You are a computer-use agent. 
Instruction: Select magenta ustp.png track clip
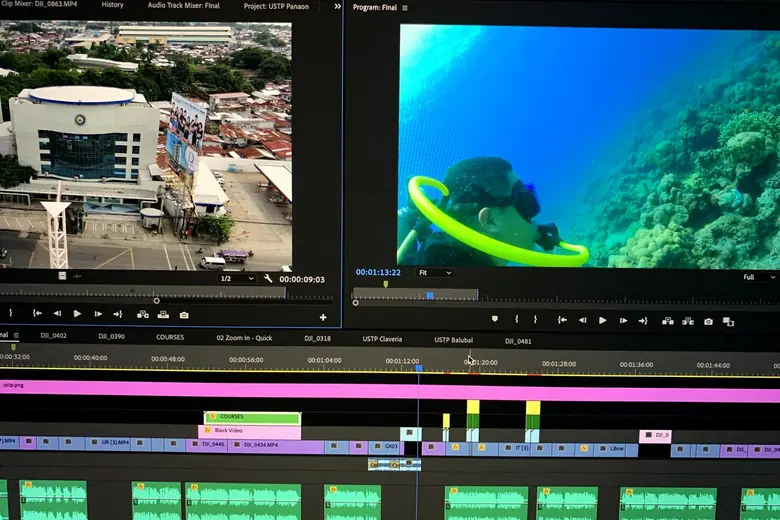390,391
